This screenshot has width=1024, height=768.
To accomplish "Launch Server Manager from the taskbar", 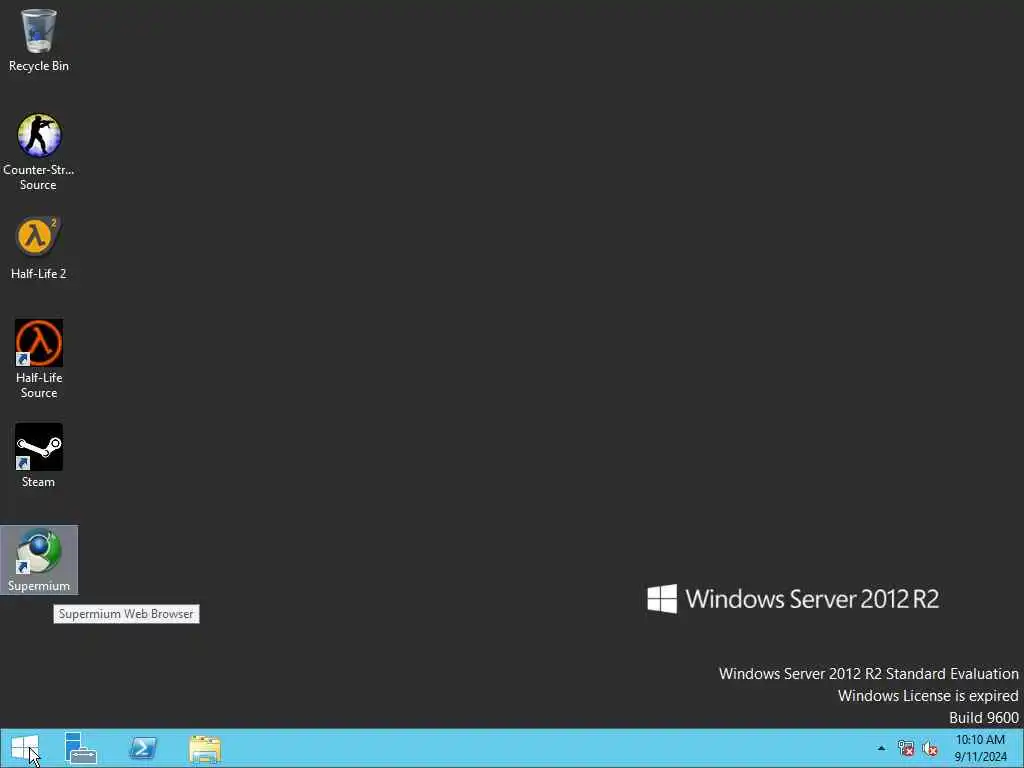I will tap(81, 748).
